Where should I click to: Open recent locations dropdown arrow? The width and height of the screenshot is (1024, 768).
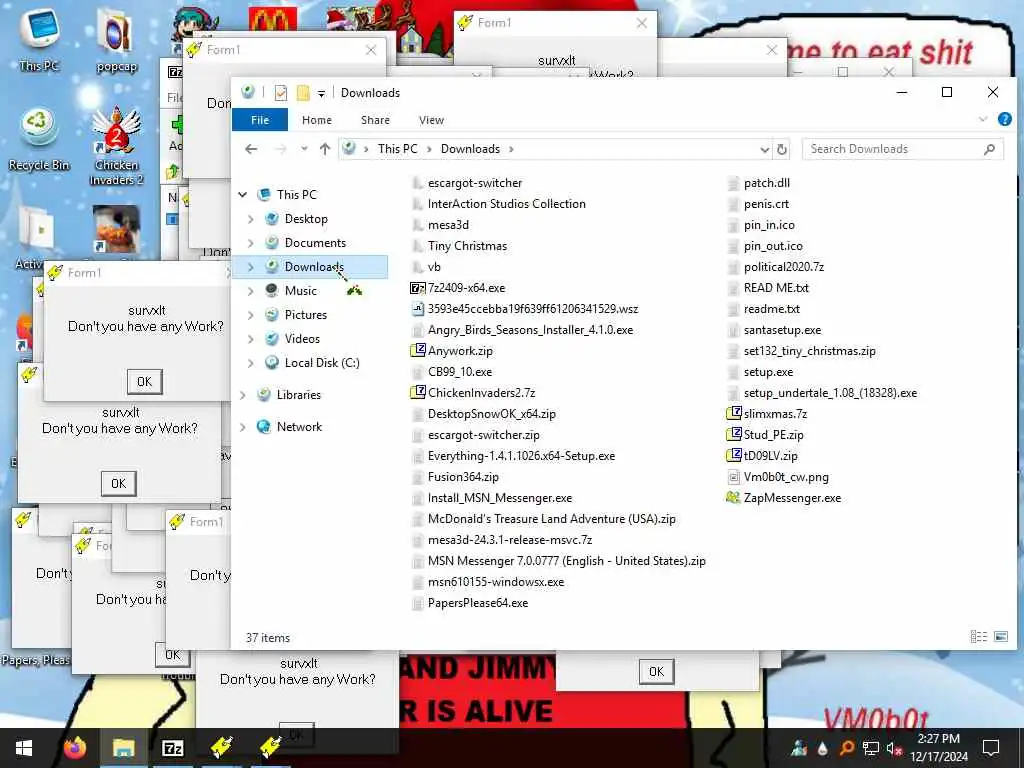pos(304,150)
